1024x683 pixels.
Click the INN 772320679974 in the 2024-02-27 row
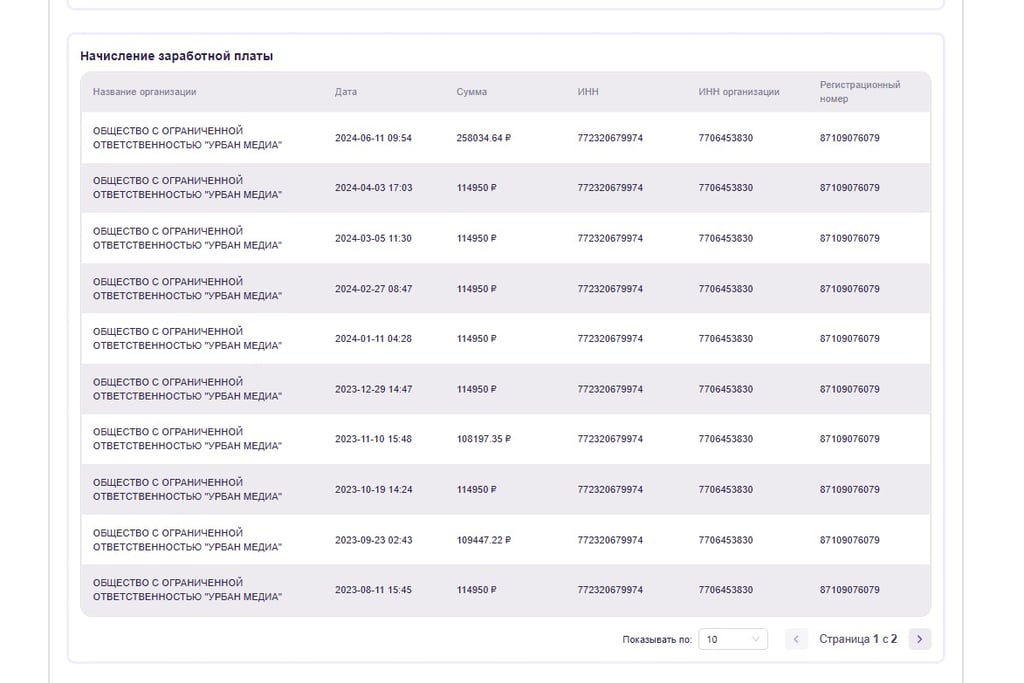tap(610, 289)
